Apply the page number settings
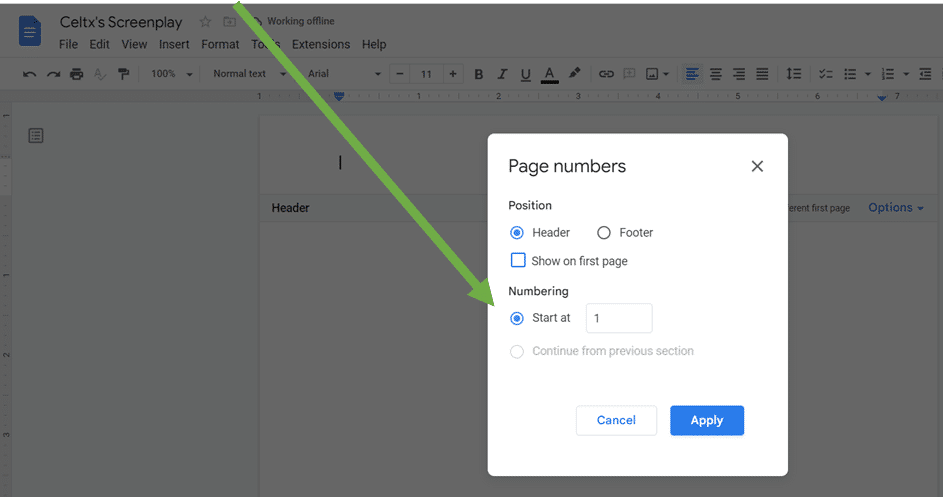The width and height of the screenshot is (943, 497). (x=707, y=421)
